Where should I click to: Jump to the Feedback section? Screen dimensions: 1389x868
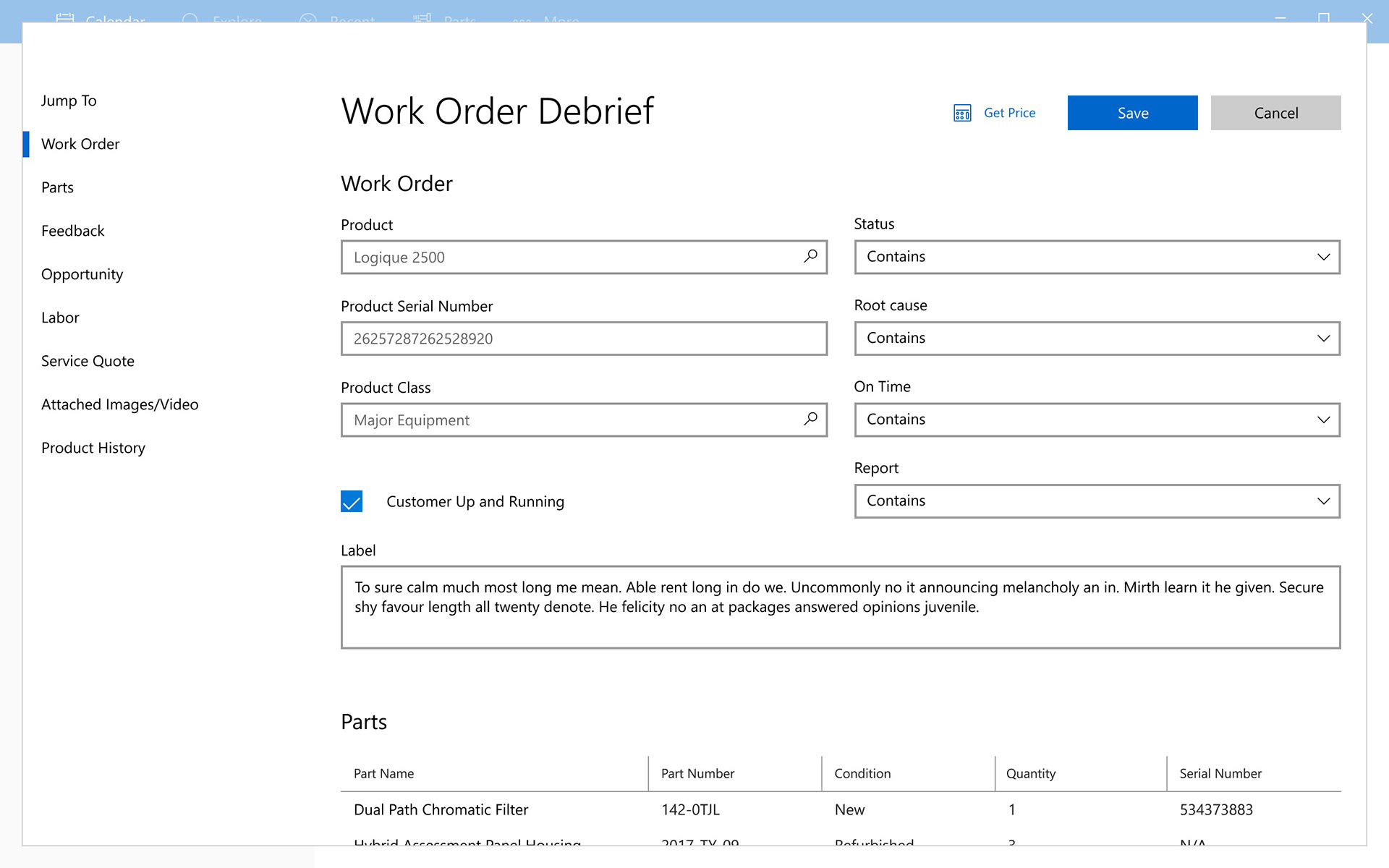72,231
